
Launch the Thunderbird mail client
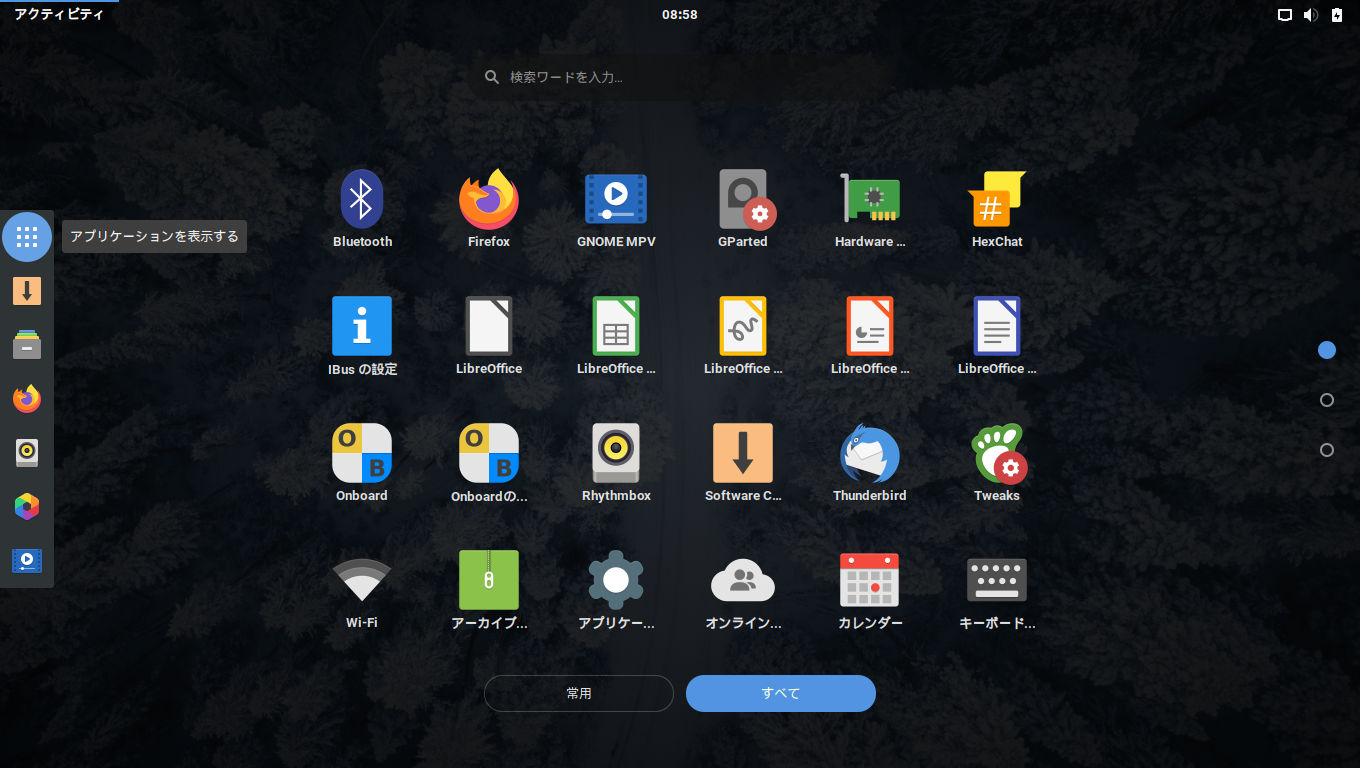[870, 463]
